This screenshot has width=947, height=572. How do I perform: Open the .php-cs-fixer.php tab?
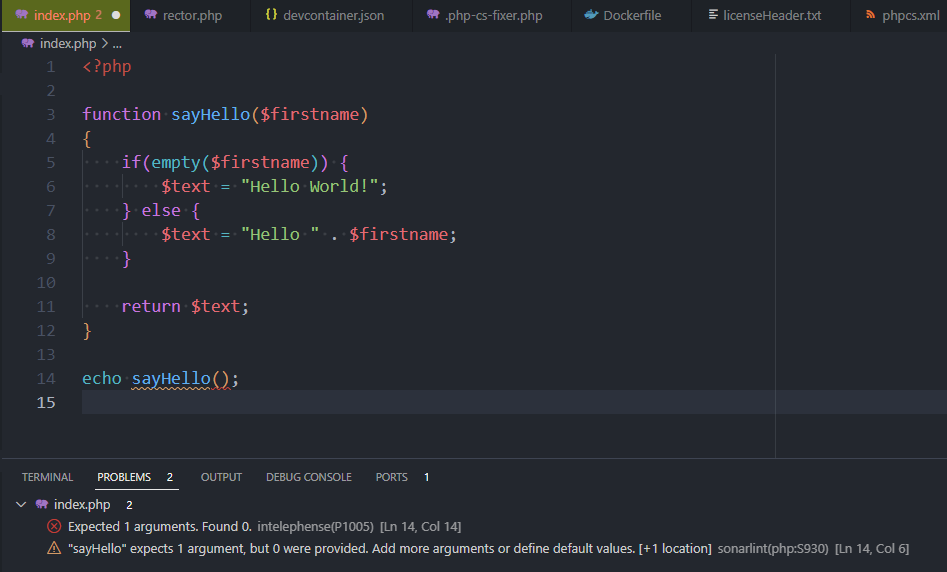492,16
